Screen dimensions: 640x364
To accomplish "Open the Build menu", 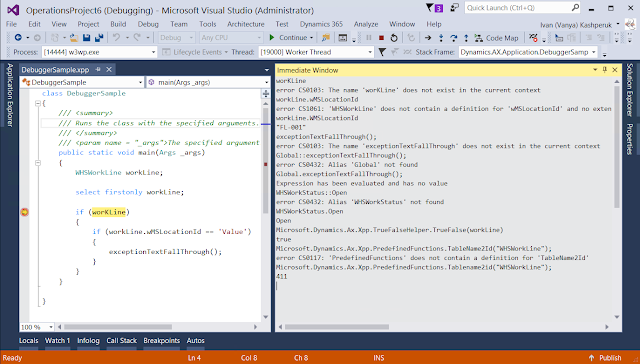I will click(118, 24).
